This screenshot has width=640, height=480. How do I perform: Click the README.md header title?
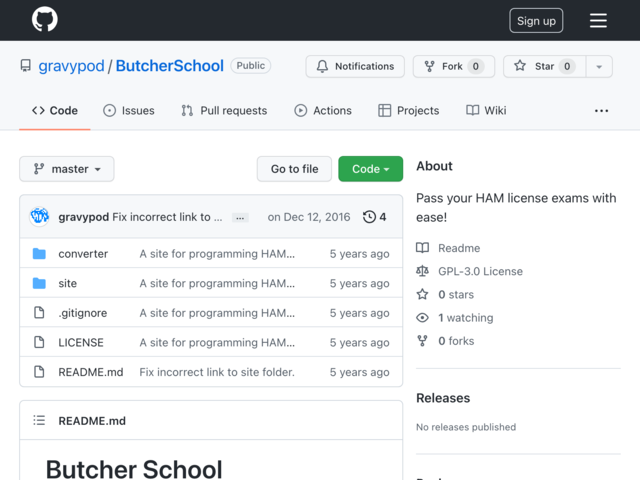click(92, 421)
